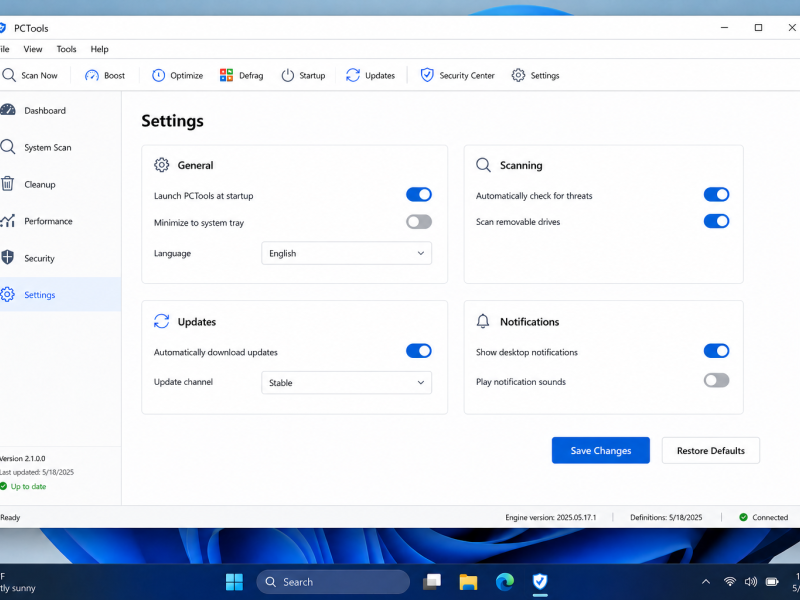Screen dimensions: 800x600
Task: Click the PCTools shield icon in the taskbar
Action: pos(540,582)
